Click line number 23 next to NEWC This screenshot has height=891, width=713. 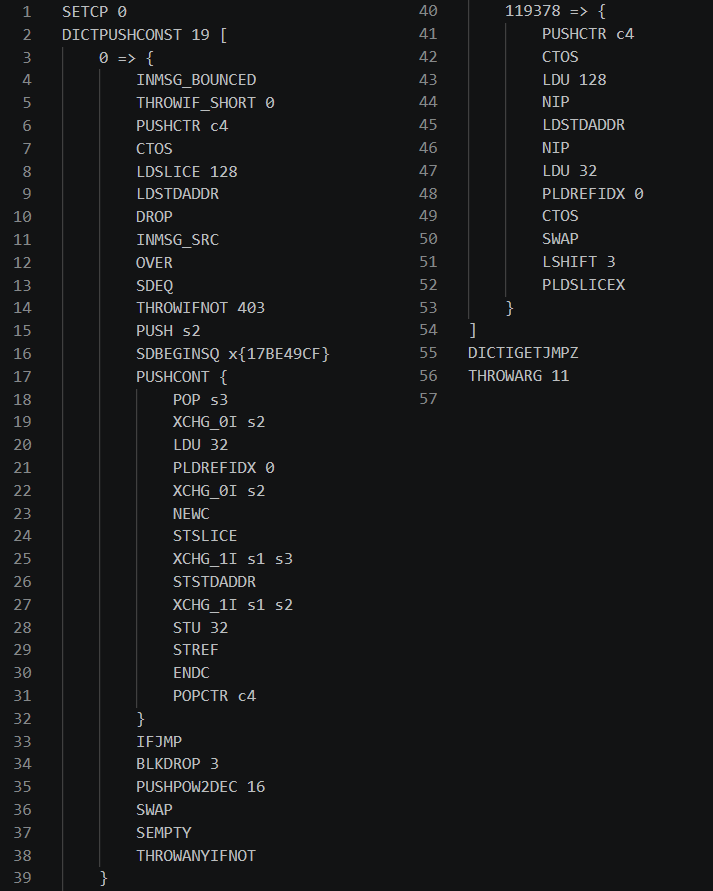[22, 514]
